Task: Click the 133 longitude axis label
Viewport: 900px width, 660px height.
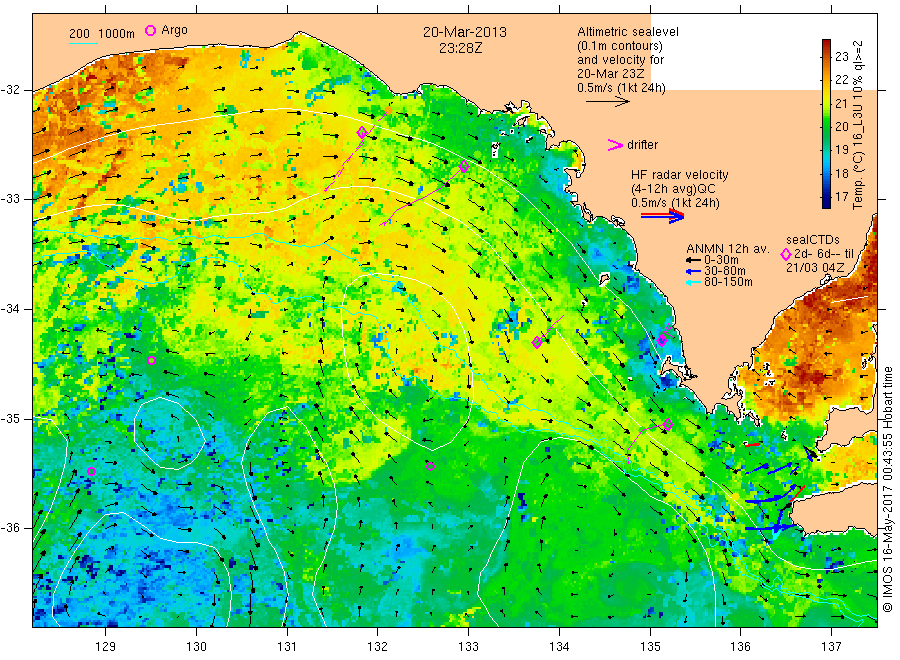Action: point(468,647)
